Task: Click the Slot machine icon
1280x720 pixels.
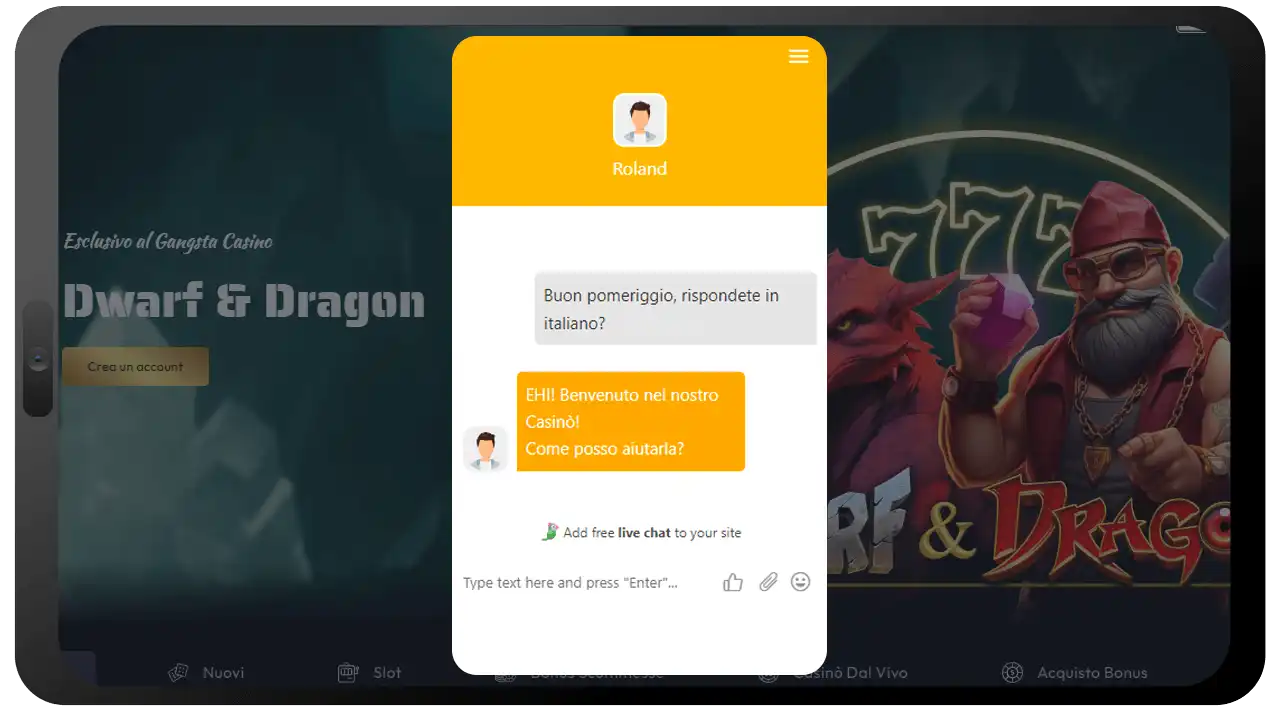Action: pyautogui.click(x=348, y=673)
